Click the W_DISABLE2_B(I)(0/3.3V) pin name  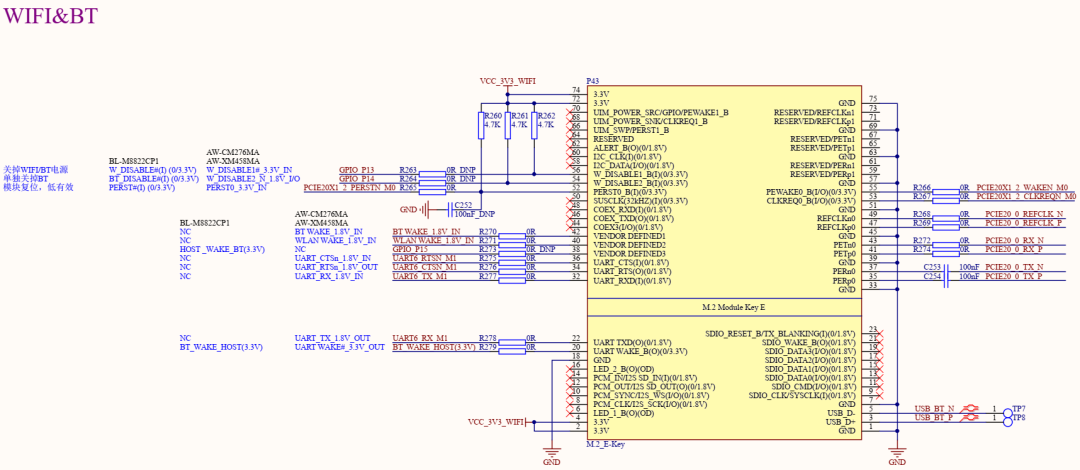tap(641, 183)
